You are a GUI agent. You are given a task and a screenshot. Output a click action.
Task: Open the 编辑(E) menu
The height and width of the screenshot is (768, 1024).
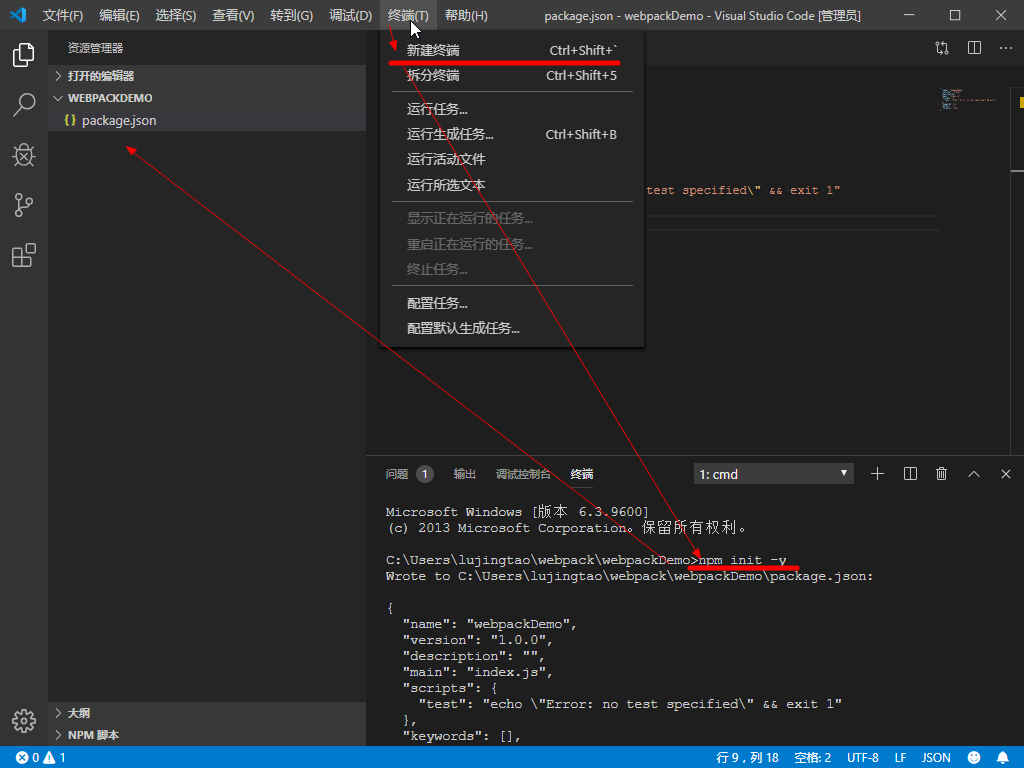[119, 15]
